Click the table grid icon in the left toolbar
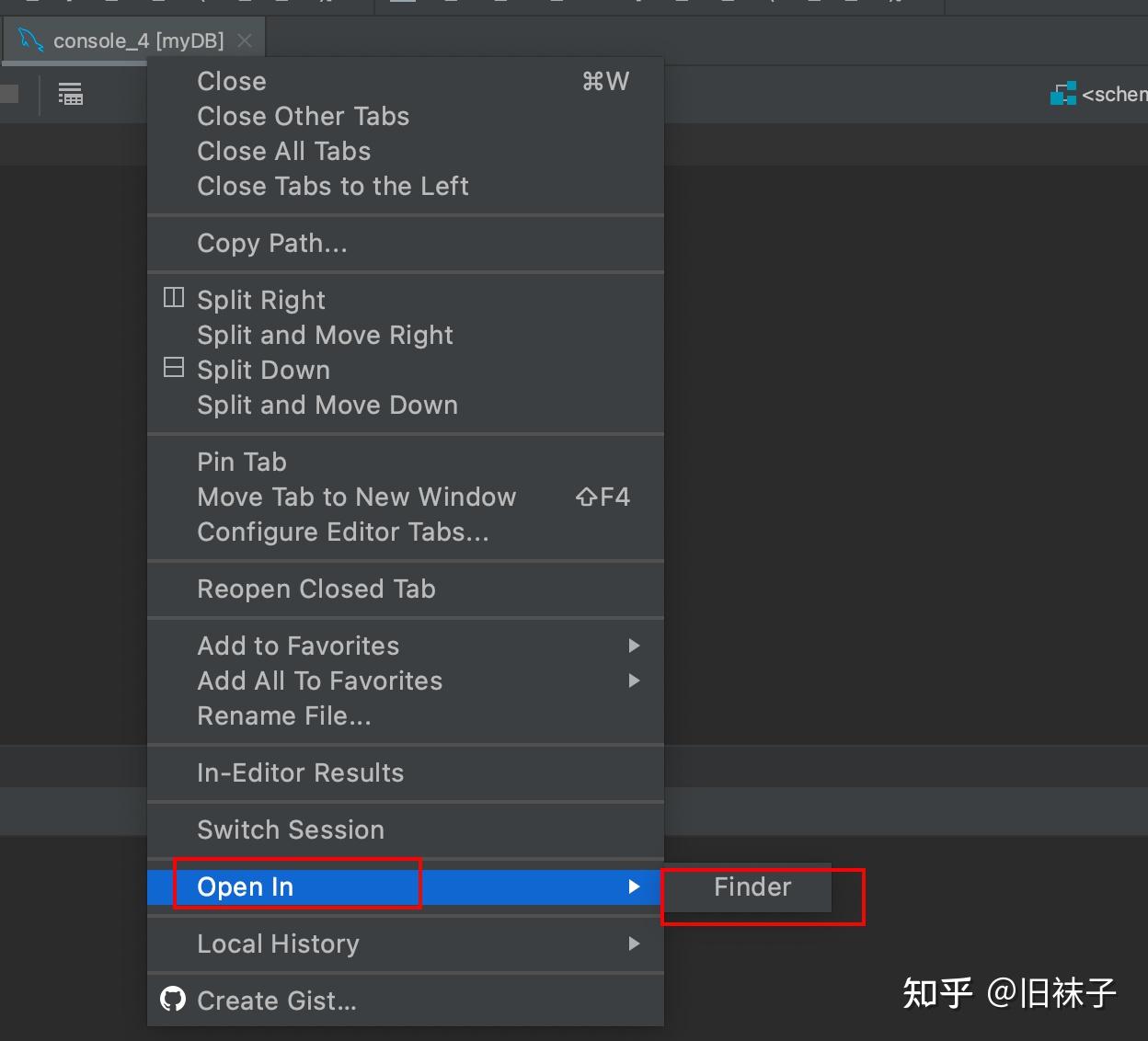The image size is (1148, 1041). click(x=71, y=93)
